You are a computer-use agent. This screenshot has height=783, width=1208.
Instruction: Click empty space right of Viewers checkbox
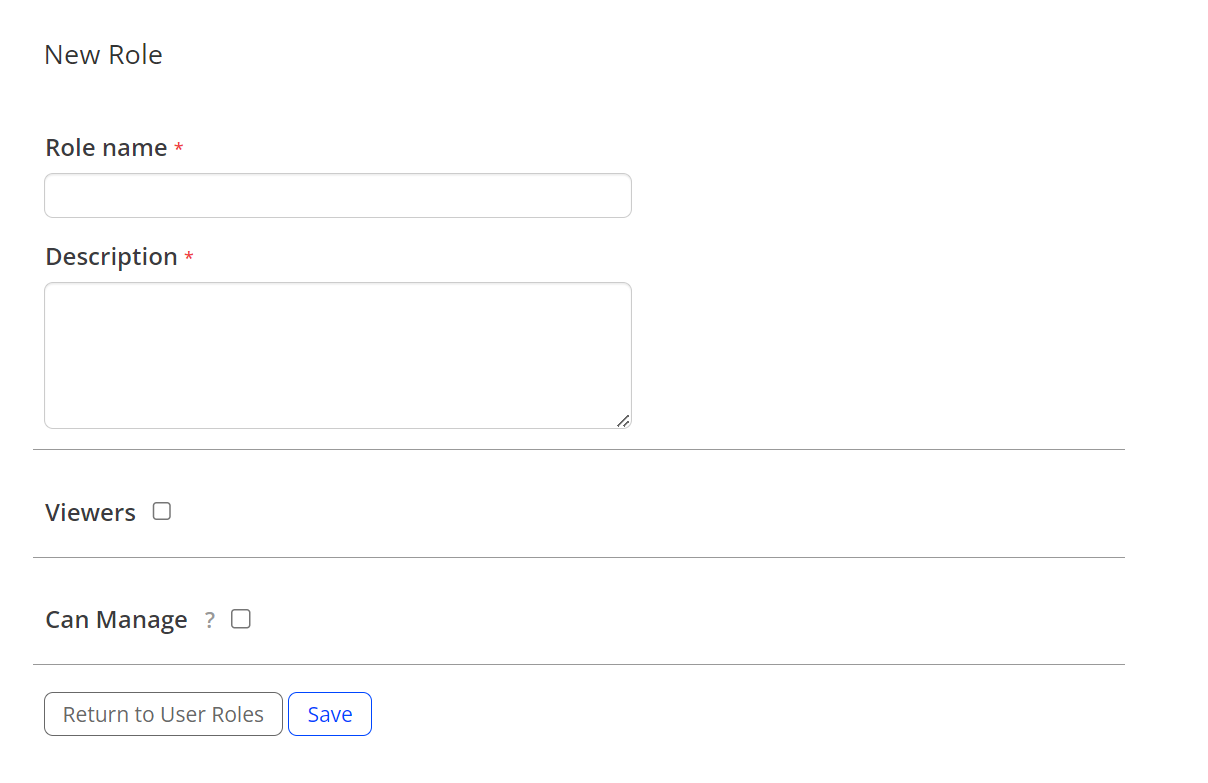tap(600, 512)
